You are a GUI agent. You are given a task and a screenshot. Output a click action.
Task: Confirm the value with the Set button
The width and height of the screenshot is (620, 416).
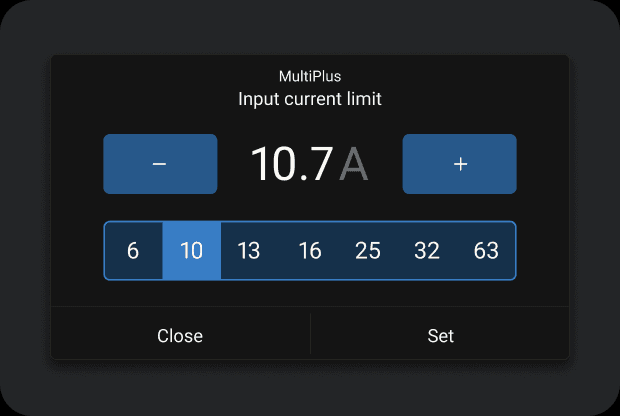pos(440,335)
